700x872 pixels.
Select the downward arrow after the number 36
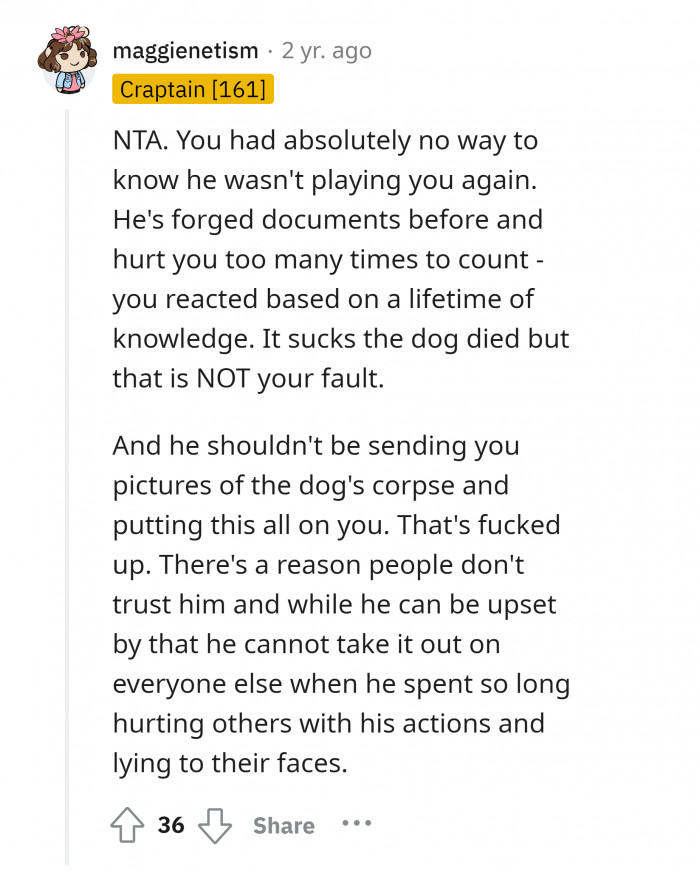[x=216, y=825]
